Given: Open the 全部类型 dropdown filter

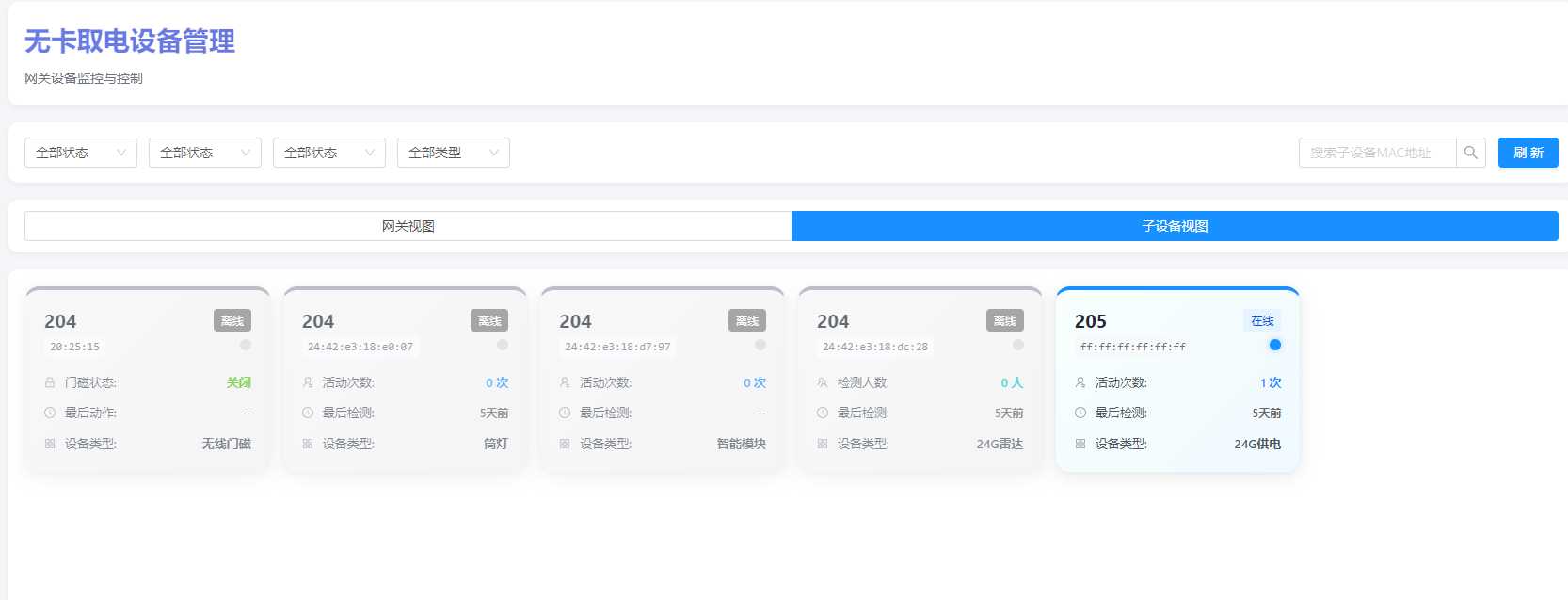Looking at the screenshot, I should click(453, 153).
